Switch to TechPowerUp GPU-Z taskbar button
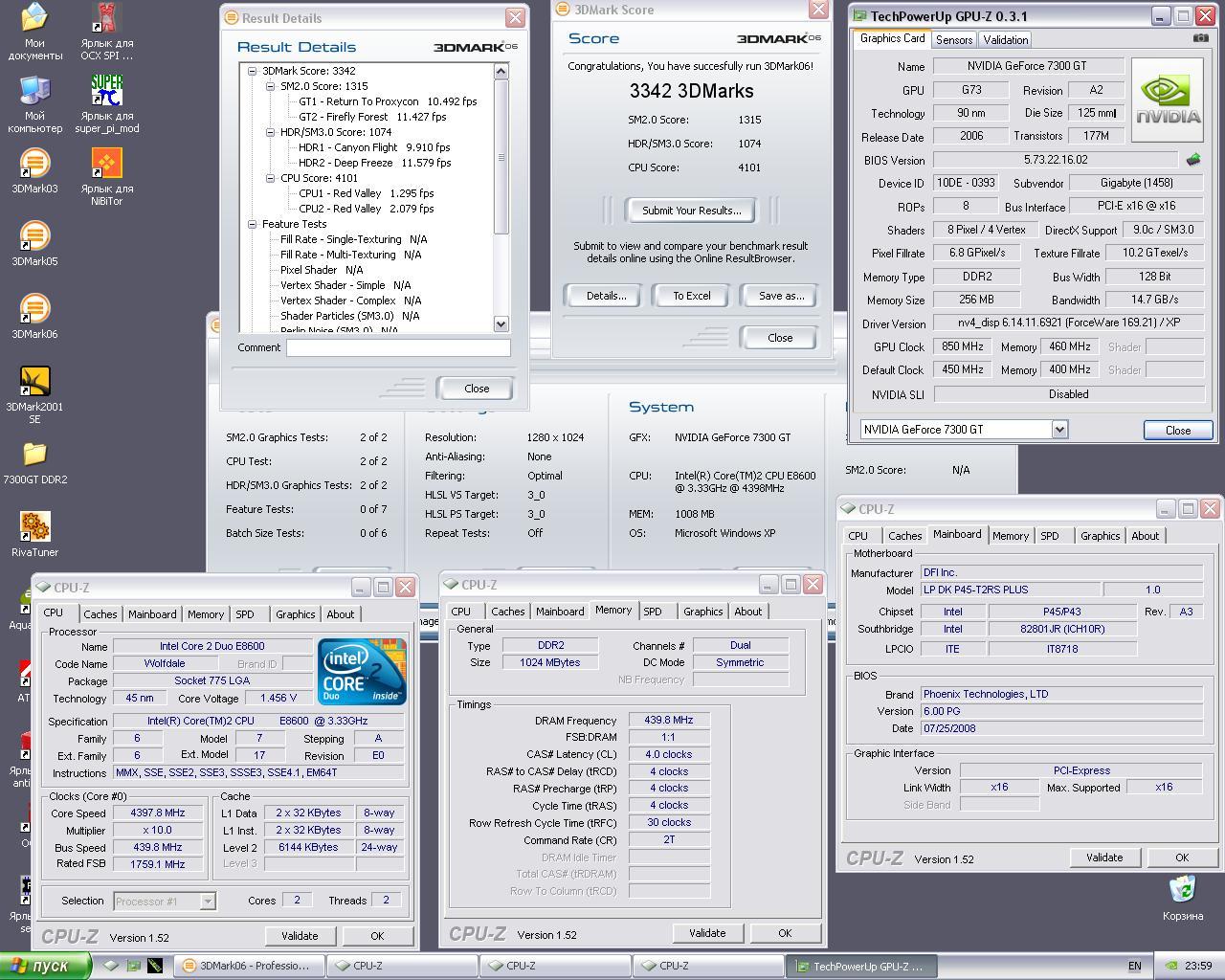 [x=861, y=966]
